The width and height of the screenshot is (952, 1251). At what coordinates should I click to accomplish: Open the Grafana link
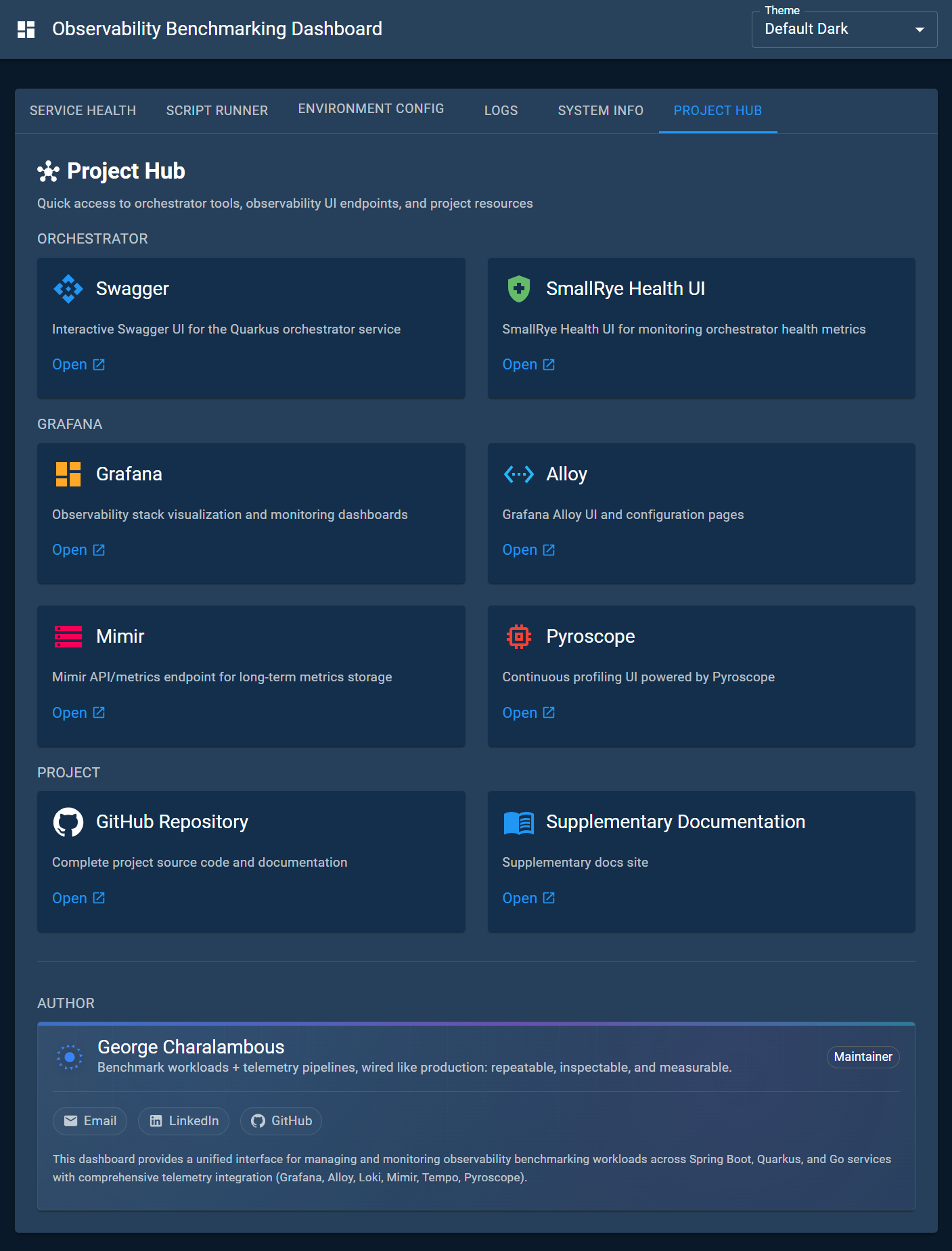pos(78,550)
